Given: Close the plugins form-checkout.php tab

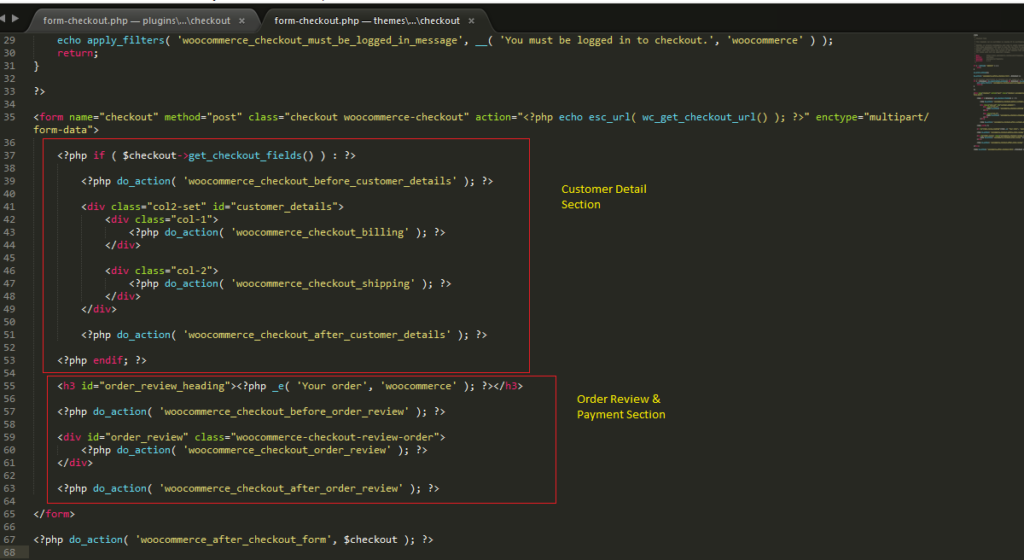Looking at the screenshot, I should (x=240, y=20).
